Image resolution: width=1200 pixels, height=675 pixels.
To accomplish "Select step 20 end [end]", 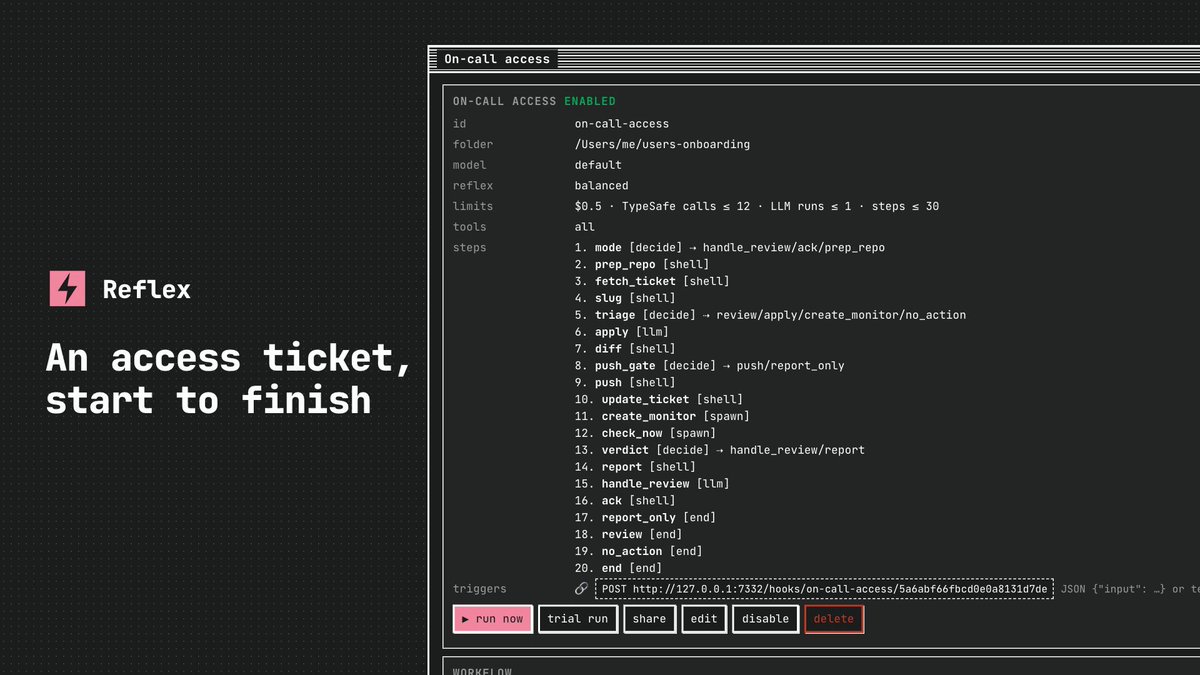I will click(618, 568).
